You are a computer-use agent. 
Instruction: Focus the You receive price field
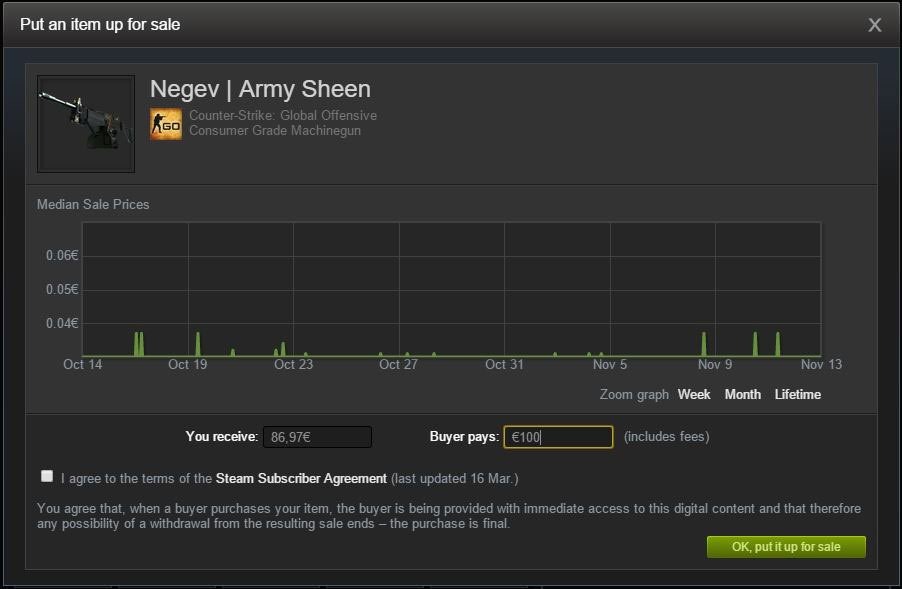click(318, 437)
